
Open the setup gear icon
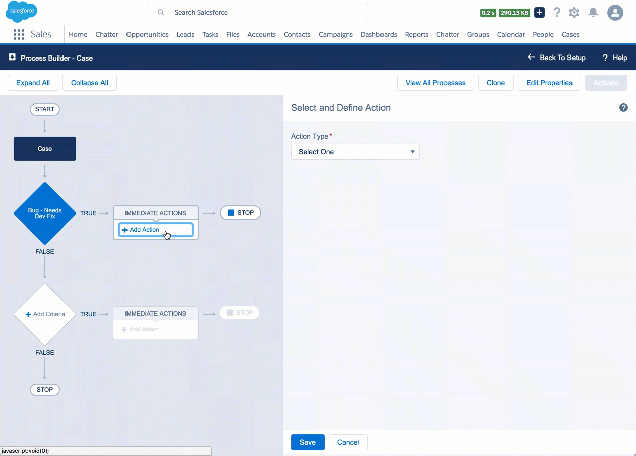(574, 13)
